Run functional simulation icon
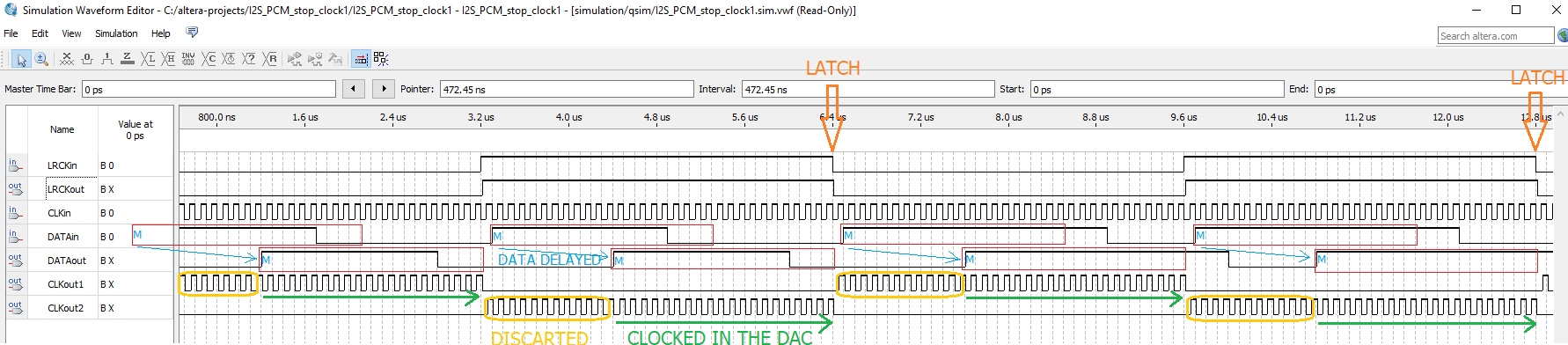Viewport: 1568px width, 345px height. [x=295, y=59]
